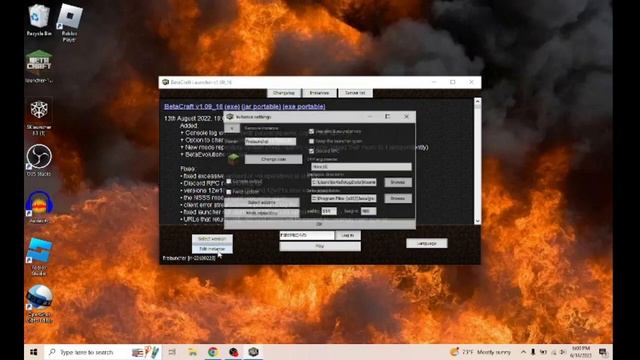Click the game directory path field
This screenshot has width=640, height=360.
344,182
